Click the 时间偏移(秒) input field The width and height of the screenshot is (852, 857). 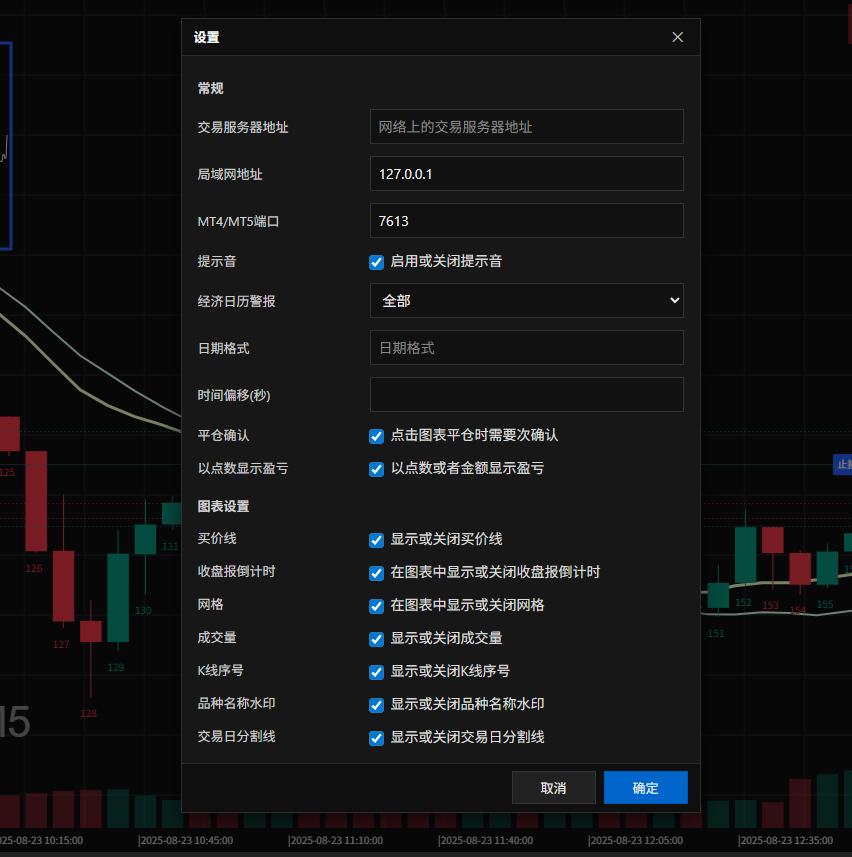pos(526,395)
